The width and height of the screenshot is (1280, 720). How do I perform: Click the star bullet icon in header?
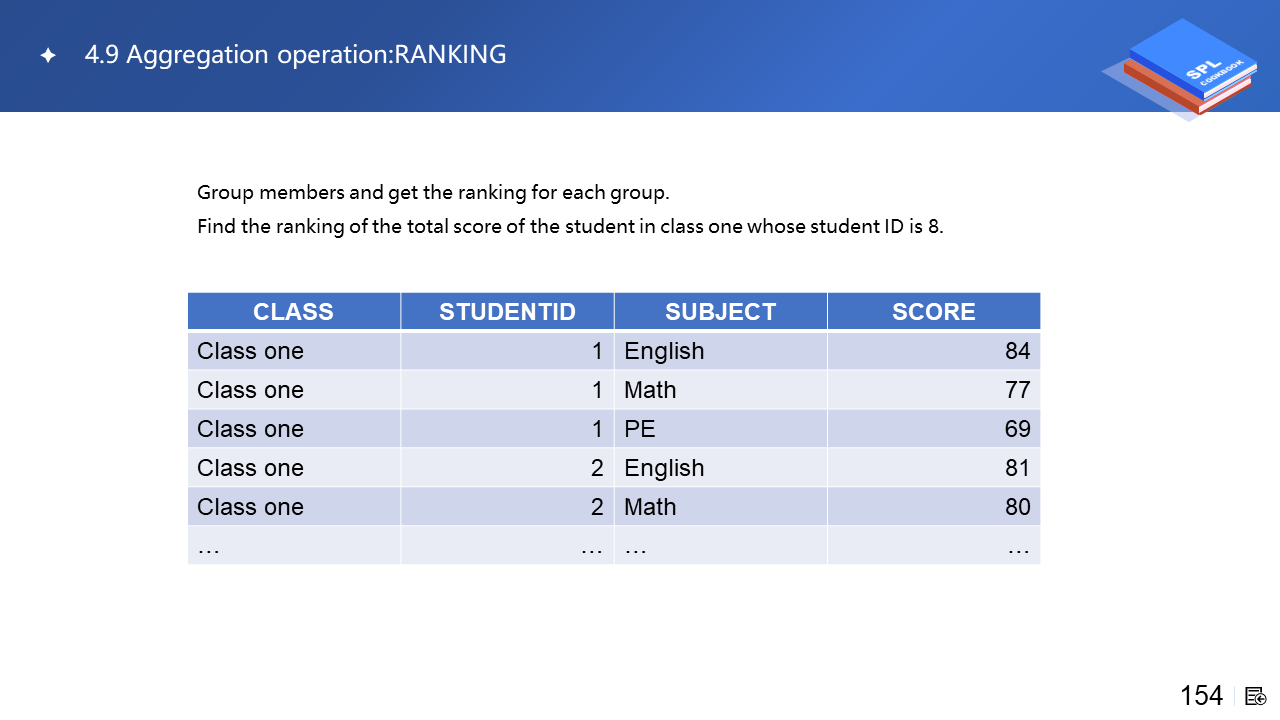47,56
